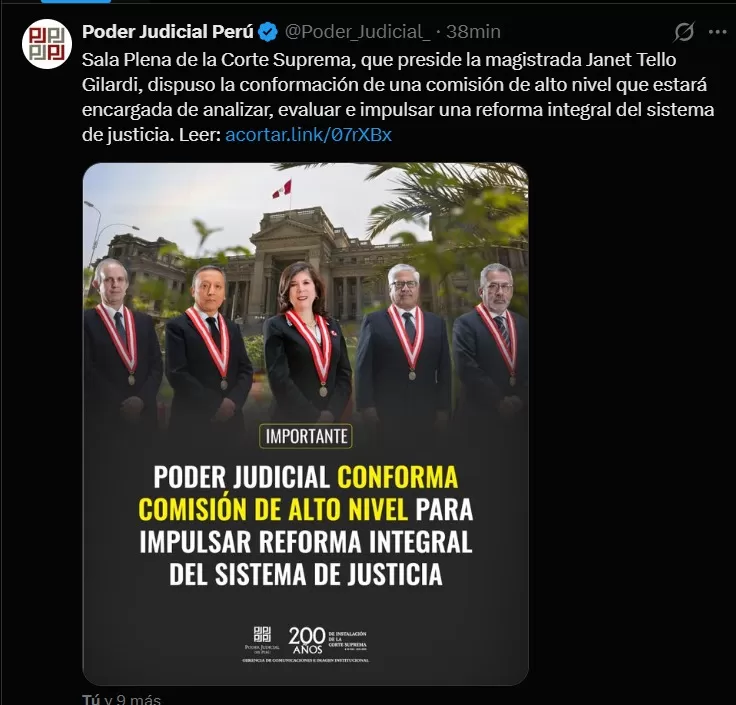Screen dimensions: 736x705
Task: Click the Poder Judicial logo in image footer
Action: pyautogui.click(x=262, y=640)
